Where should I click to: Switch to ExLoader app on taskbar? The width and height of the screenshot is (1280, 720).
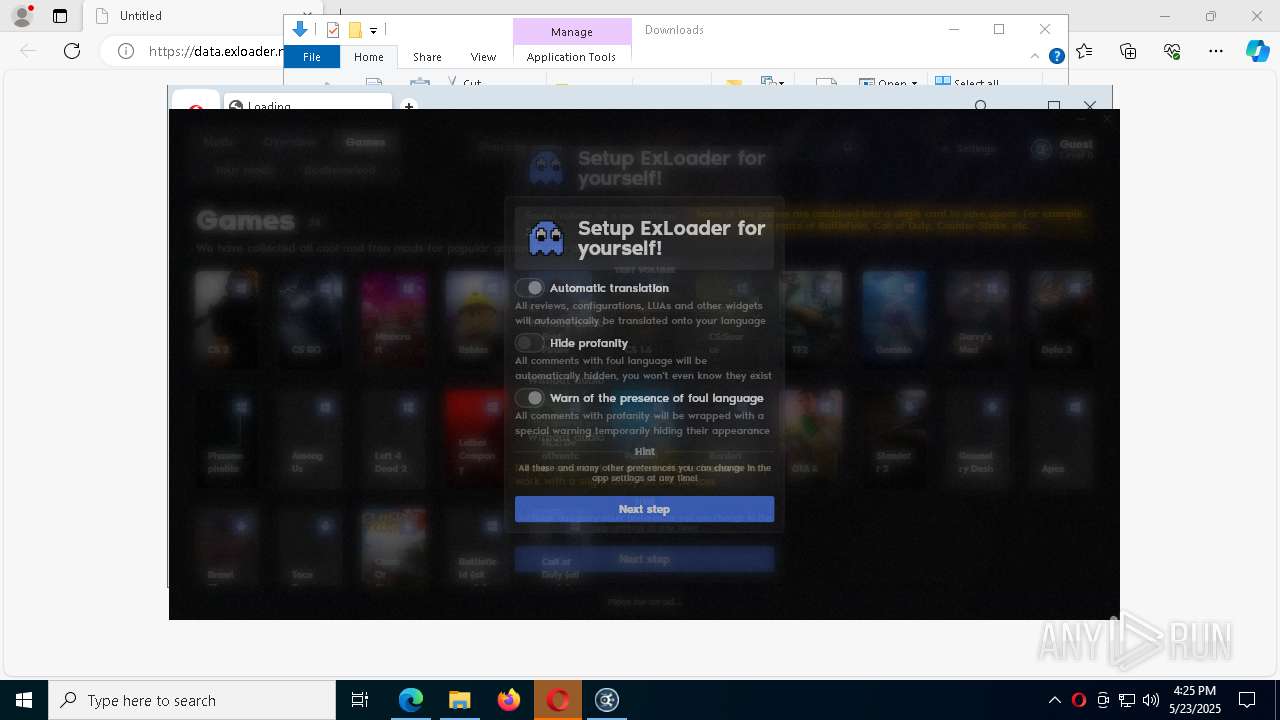tap(607, 700)
